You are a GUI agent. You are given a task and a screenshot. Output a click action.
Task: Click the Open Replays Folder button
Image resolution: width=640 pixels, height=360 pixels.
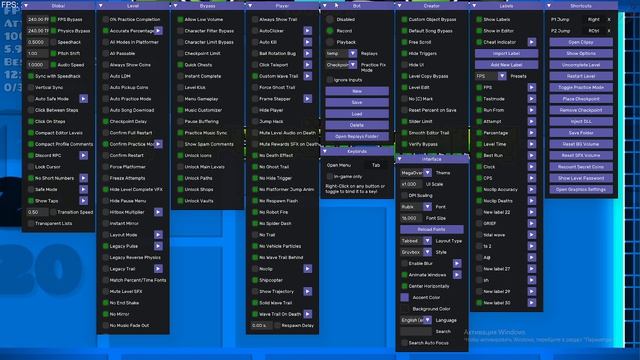coord(357,136)
